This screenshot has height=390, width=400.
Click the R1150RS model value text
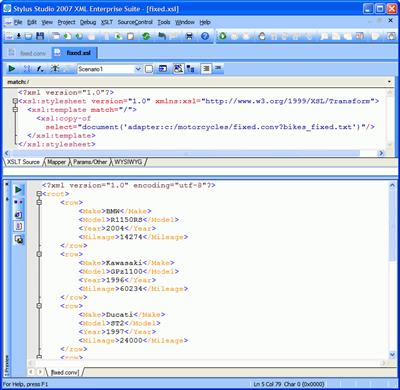point(127,220)
